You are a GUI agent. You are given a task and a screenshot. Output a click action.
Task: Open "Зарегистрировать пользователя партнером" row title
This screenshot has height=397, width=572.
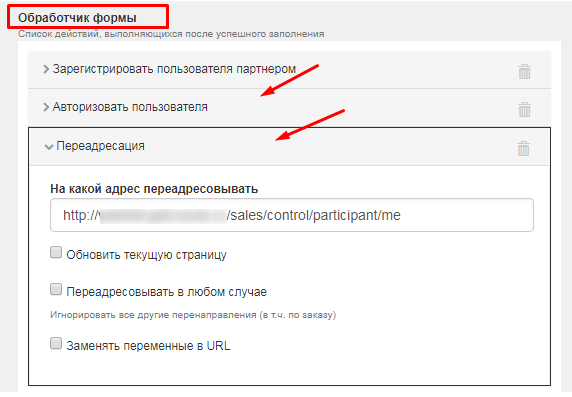pos(174,69)
